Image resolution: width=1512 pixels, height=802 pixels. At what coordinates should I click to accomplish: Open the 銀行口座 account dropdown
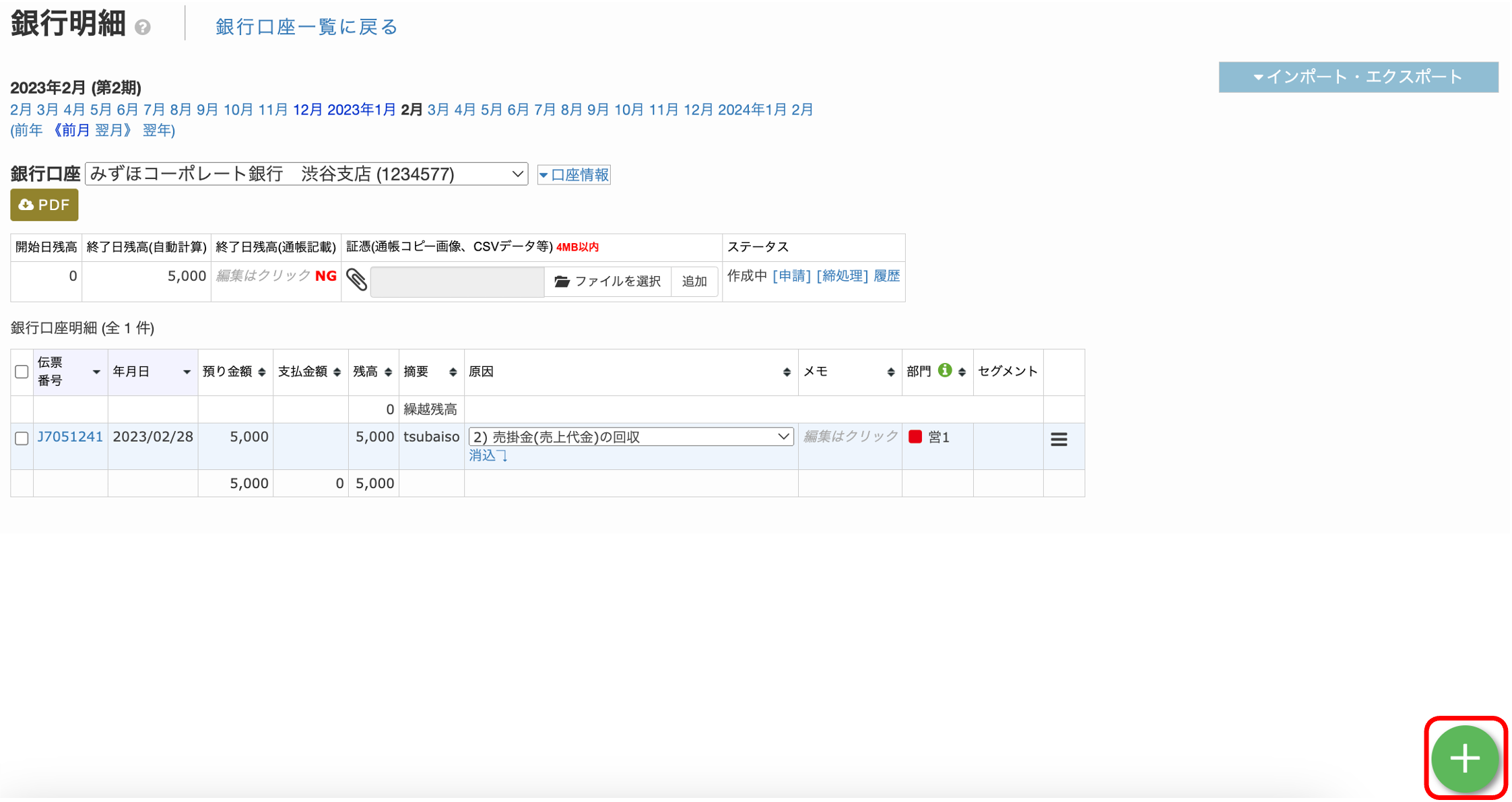click(306, 174)
